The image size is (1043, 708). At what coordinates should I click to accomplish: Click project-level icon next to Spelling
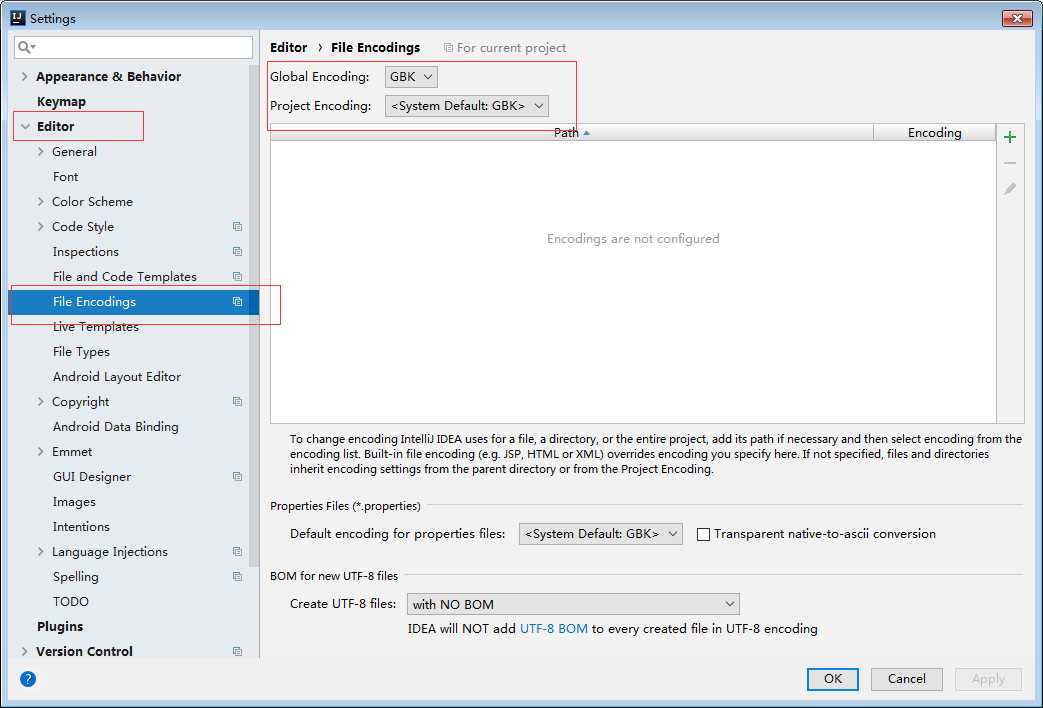click(237, 576)
